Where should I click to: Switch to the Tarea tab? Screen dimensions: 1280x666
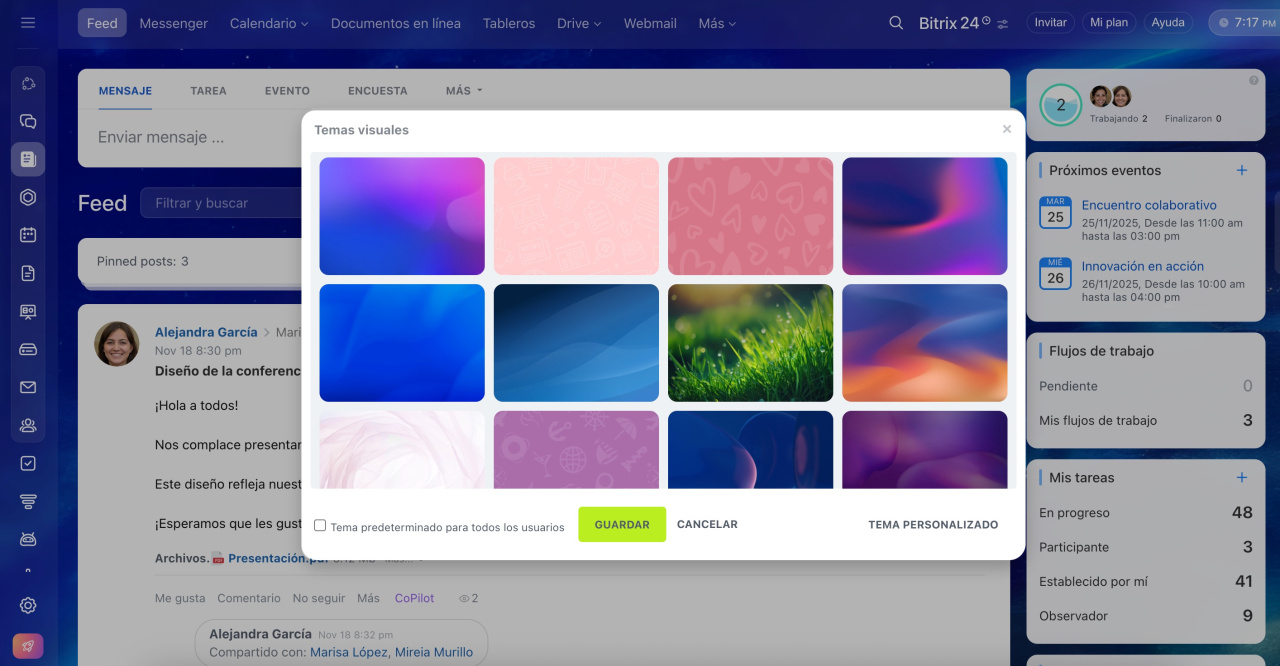(x=208, y=90)
